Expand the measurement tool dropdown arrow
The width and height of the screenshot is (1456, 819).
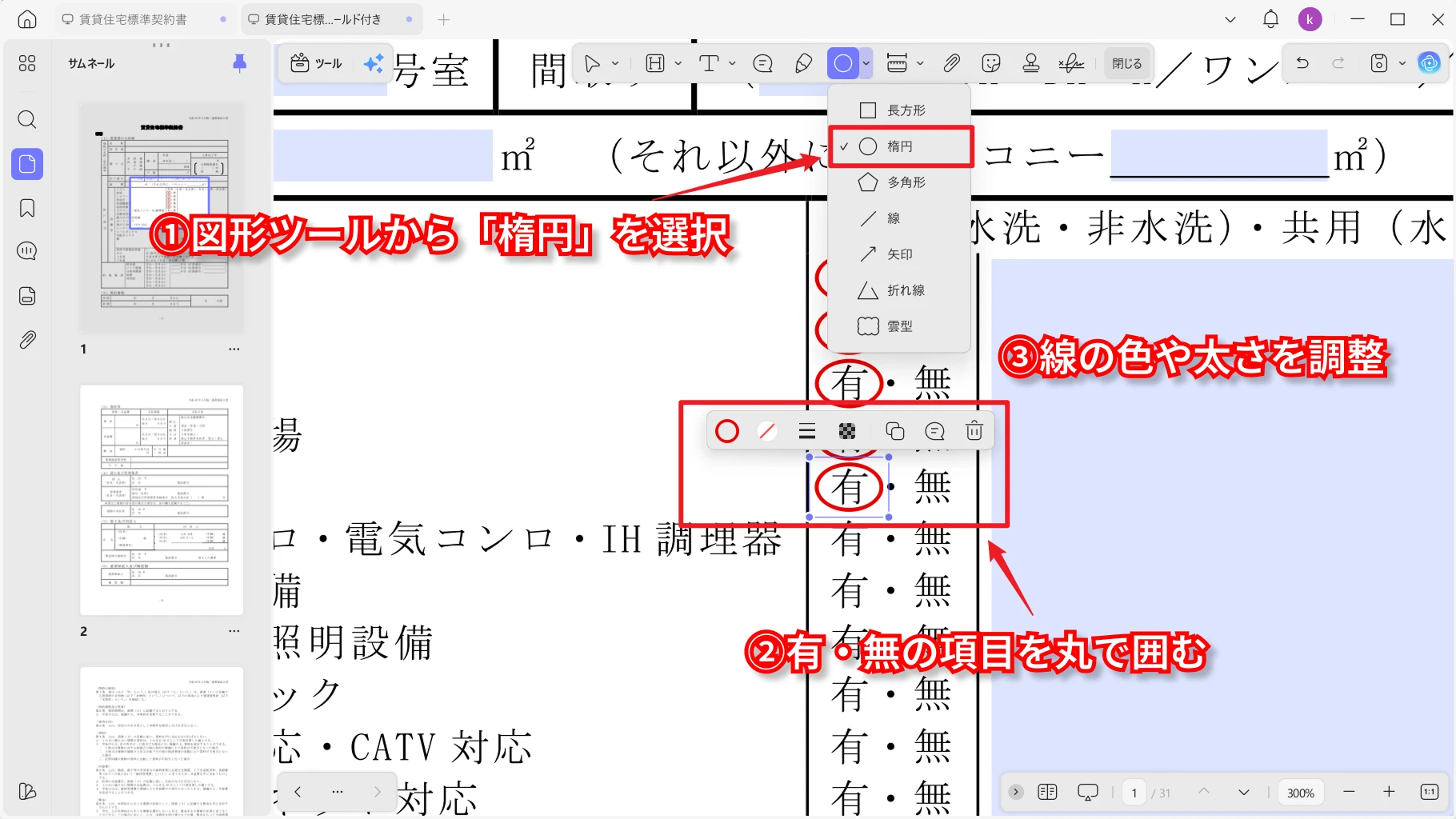pyautogui.click(x=920, y=63)
